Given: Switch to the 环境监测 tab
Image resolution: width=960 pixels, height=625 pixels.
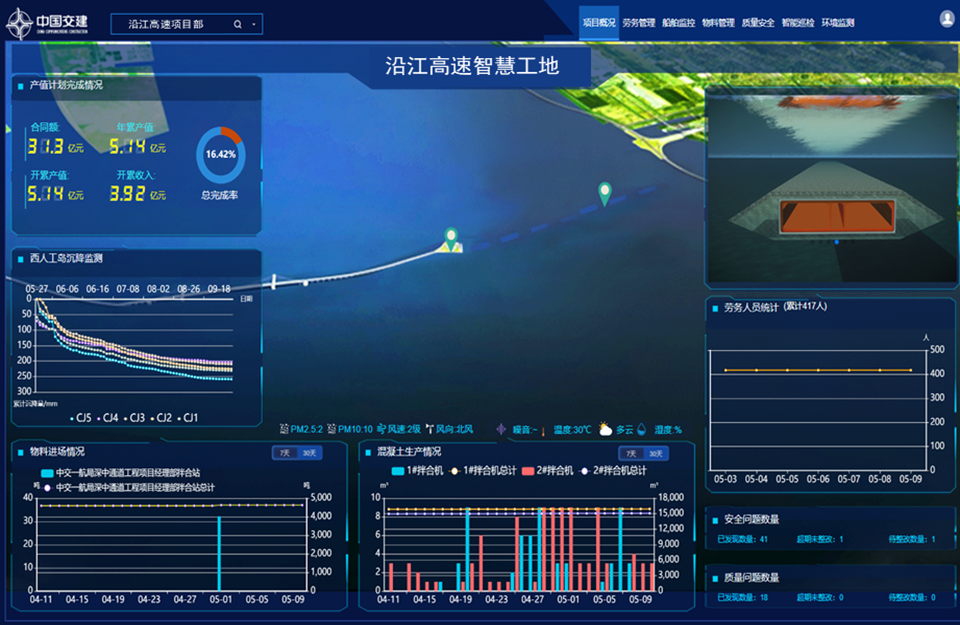Looking at the screenshot, I should 838,22.
